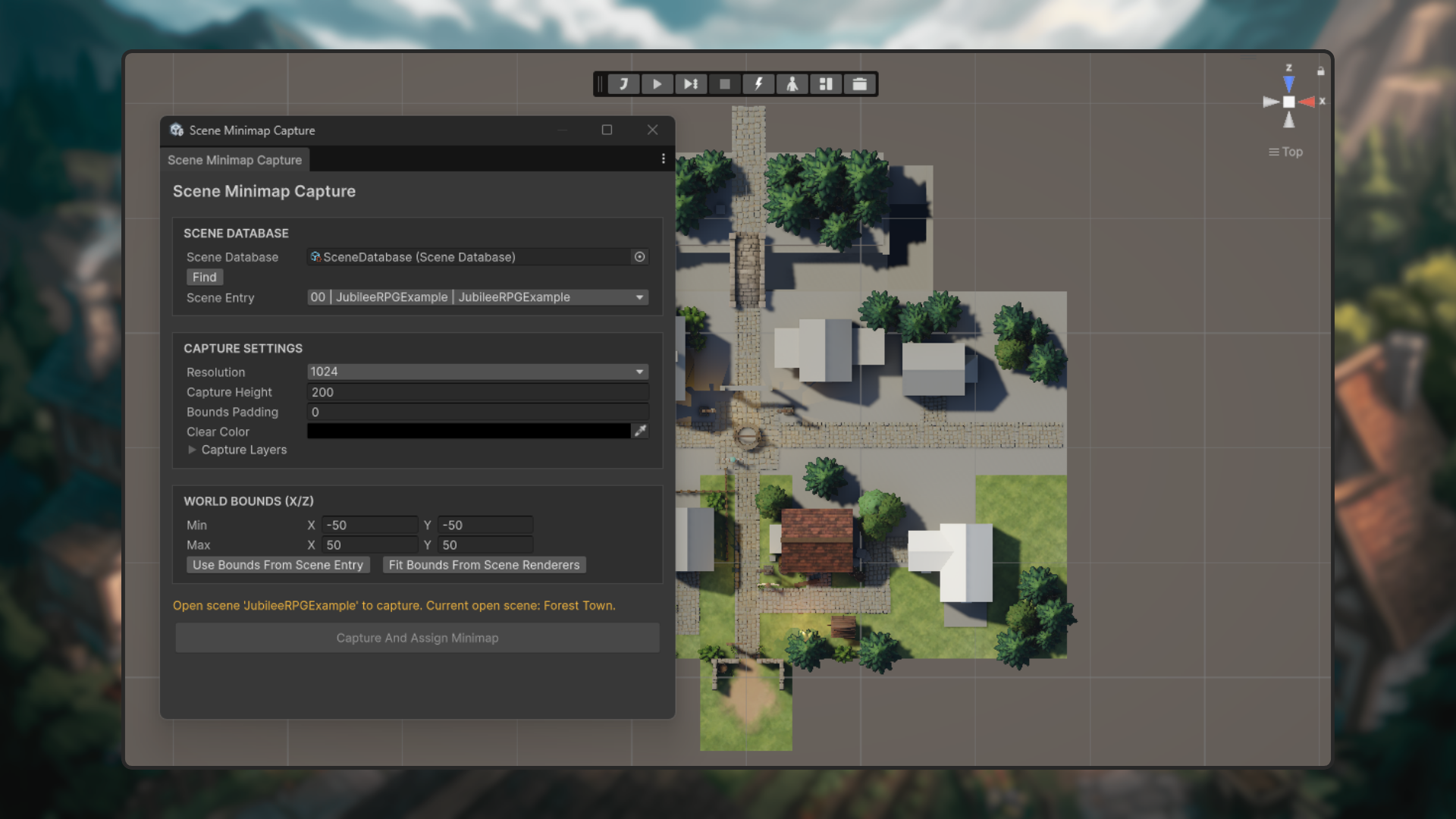Click the lightning bolt toolbar icon
Screen dimensions: 1456x819
(x=758, y=84)
